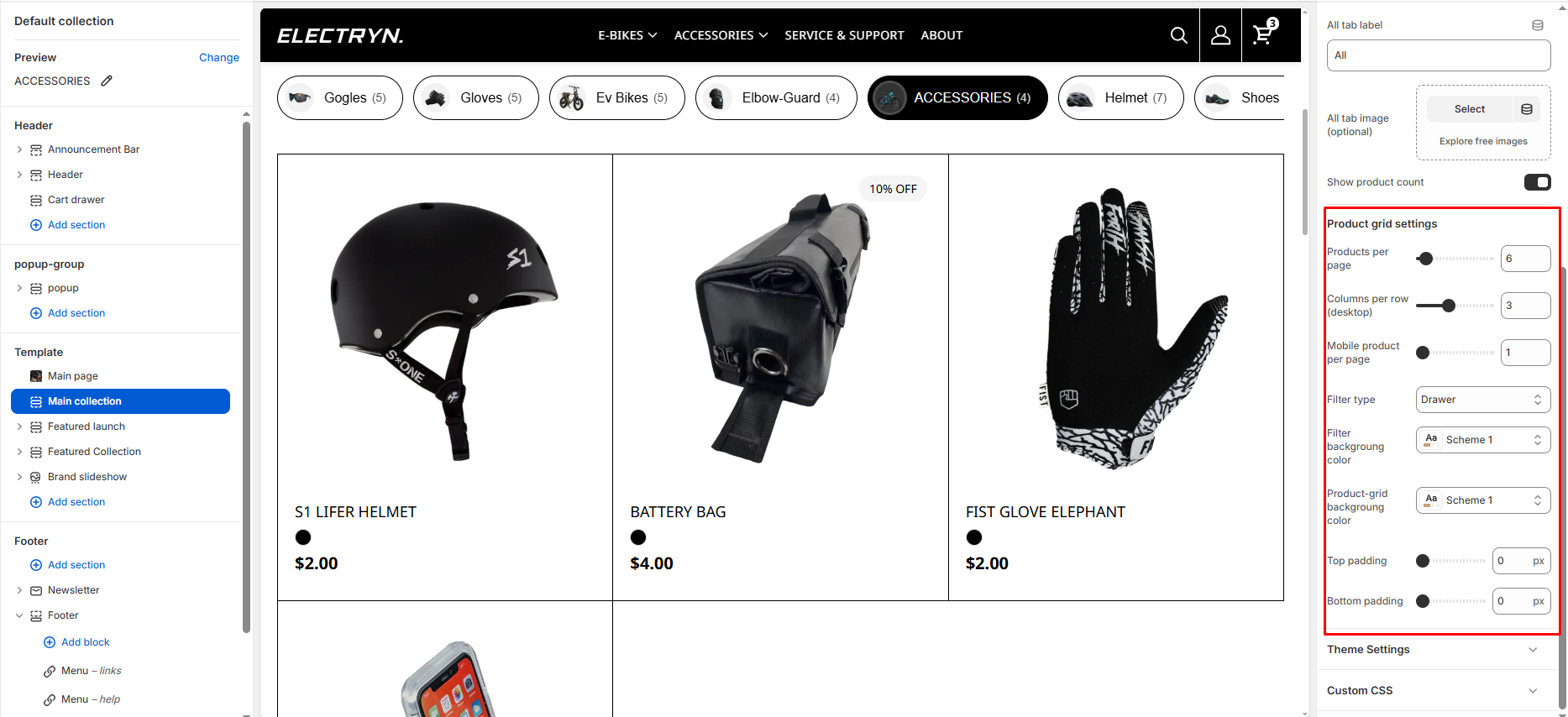Select the Helmet category tab
The width and height of the screenshot is (1568, 717).
[x=1120, y=98]
